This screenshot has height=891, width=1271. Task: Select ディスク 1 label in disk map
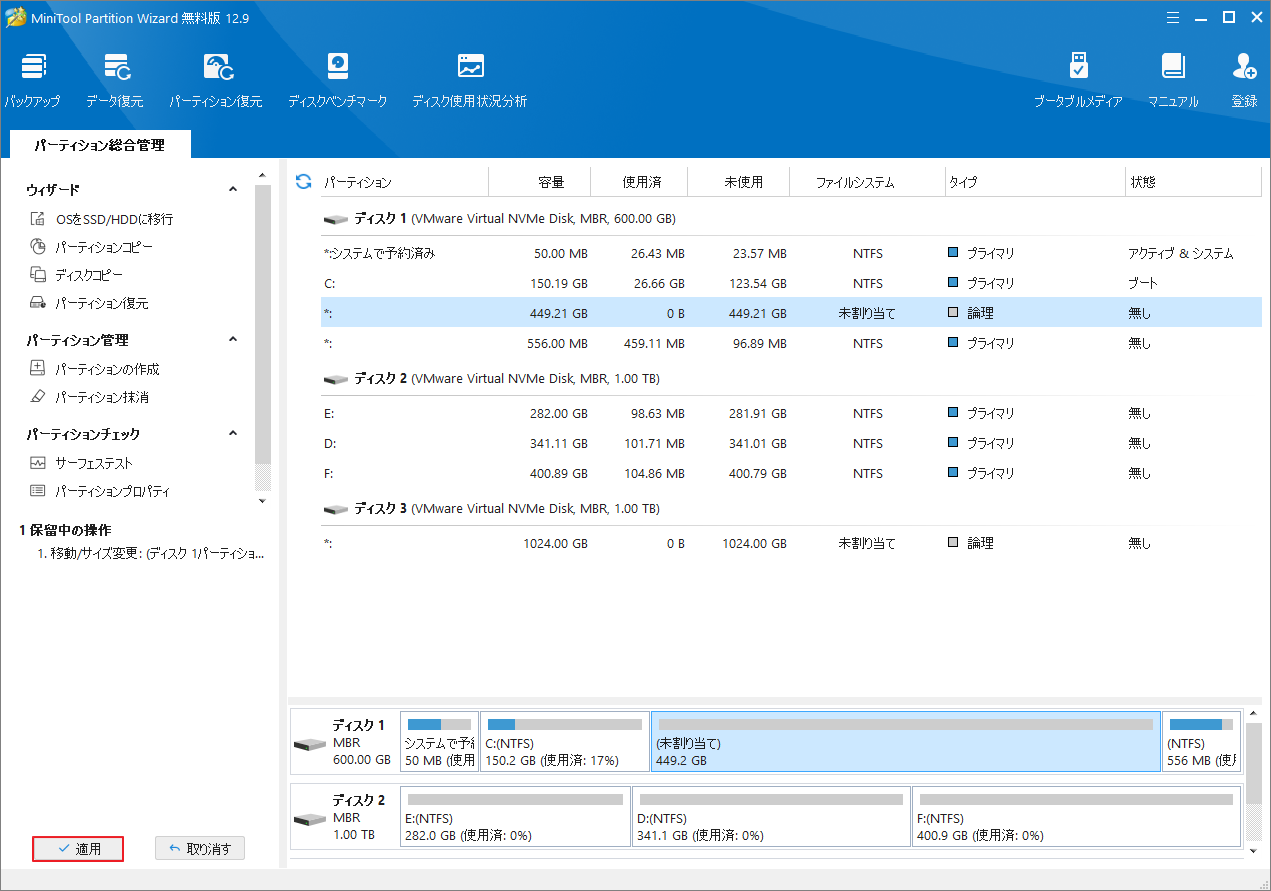pyautogui.click(x=359, y=726)
